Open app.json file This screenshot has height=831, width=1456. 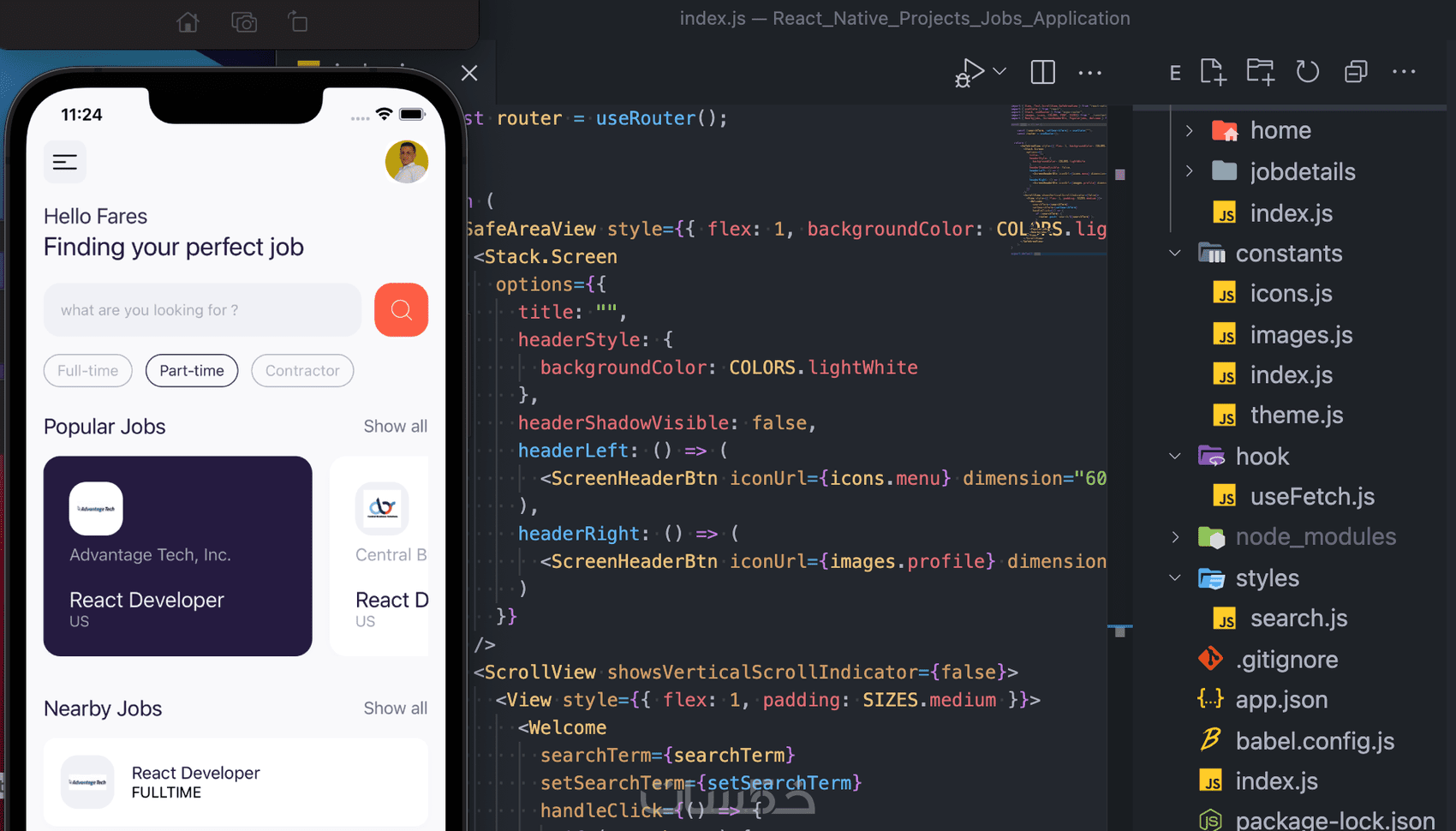point(1281,700)
